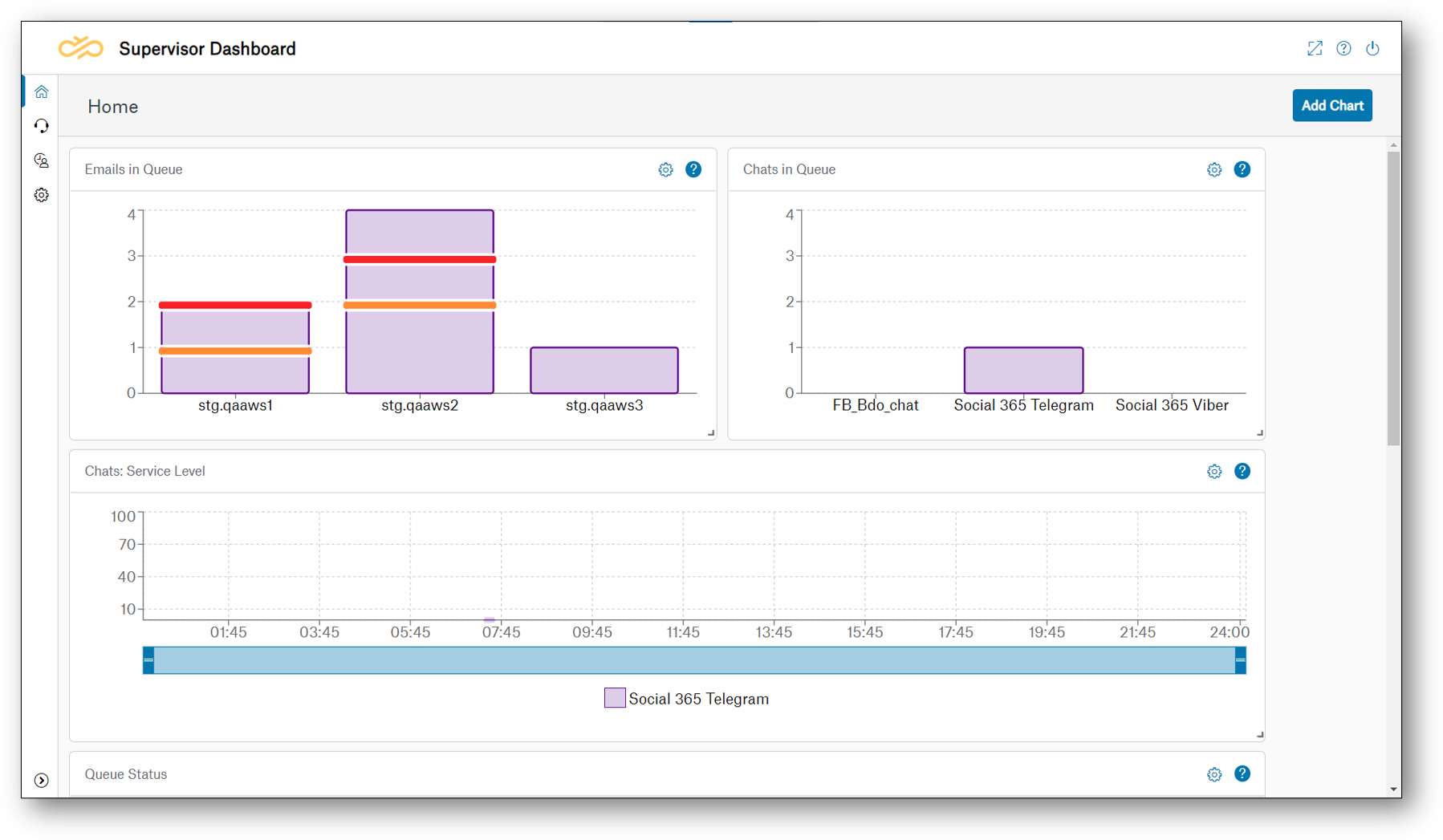Click right handle of time range slider
Viewport: 1443px width, 840px height.
click(x=1240, y=660)
